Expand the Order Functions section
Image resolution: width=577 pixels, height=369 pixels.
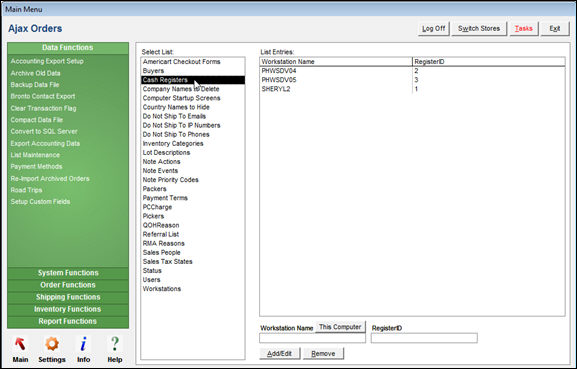[68, 285]
